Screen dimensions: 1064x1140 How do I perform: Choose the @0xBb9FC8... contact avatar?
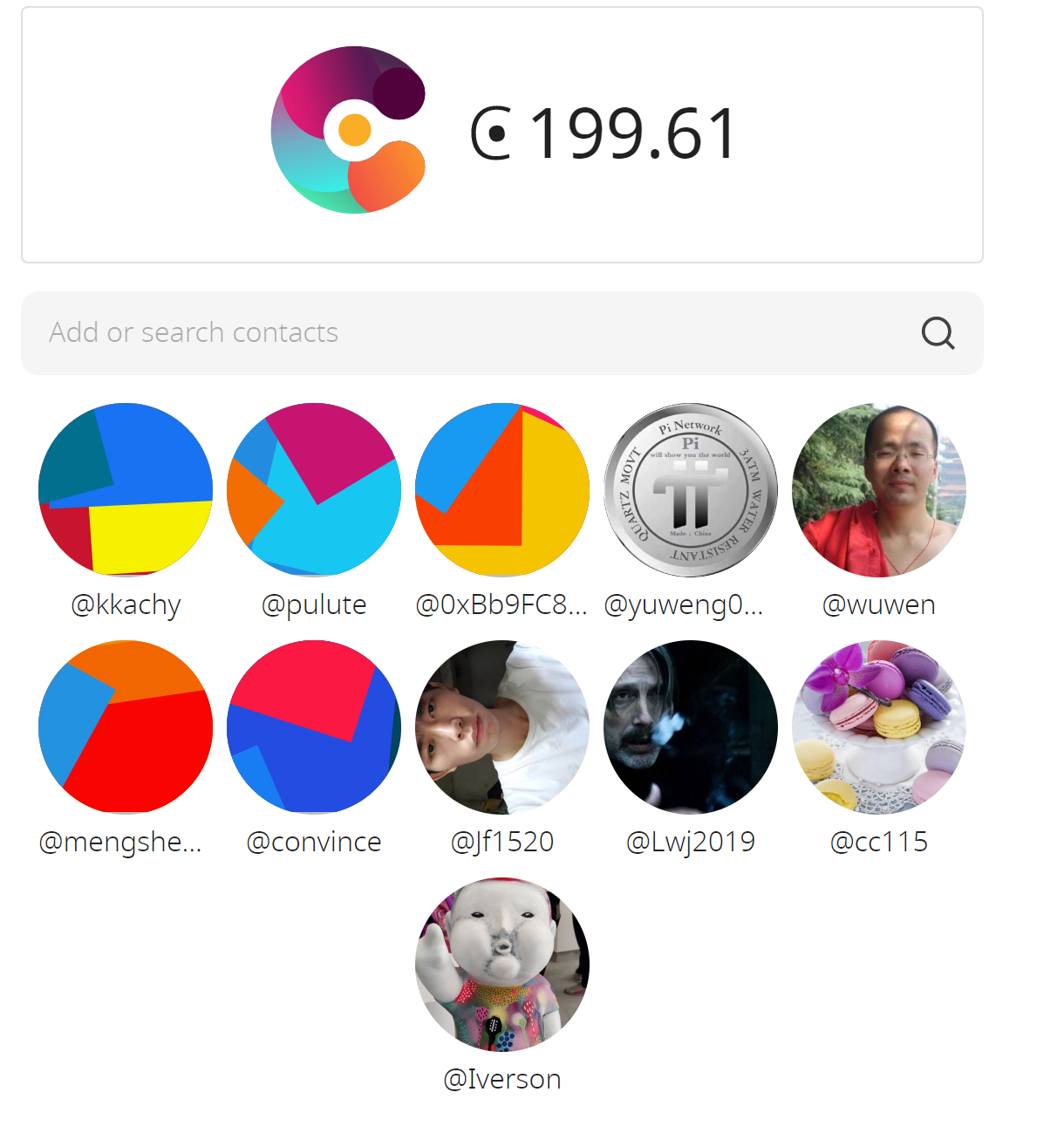point(502,490)
